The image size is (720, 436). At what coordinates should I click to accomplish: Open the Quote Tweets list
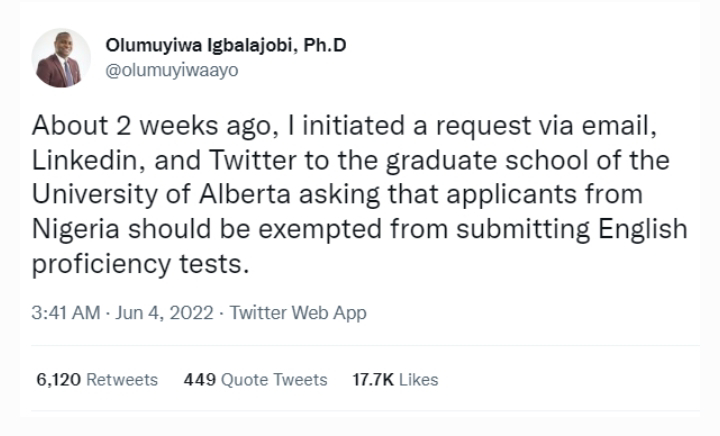pyautogui.click(x=274, y=380)
